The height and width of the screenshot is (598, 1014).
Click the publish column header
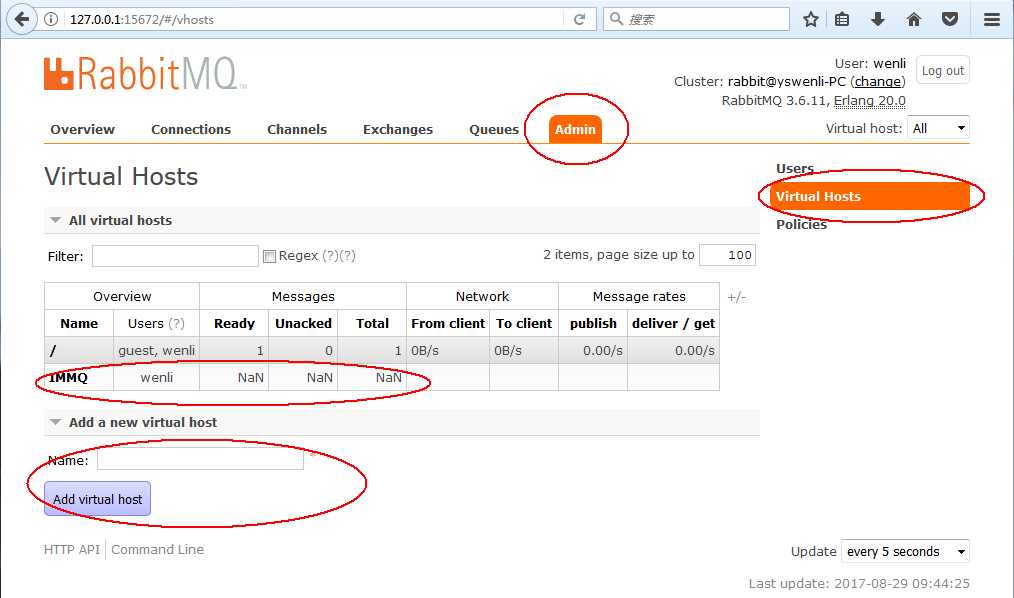tap(593, 323)
